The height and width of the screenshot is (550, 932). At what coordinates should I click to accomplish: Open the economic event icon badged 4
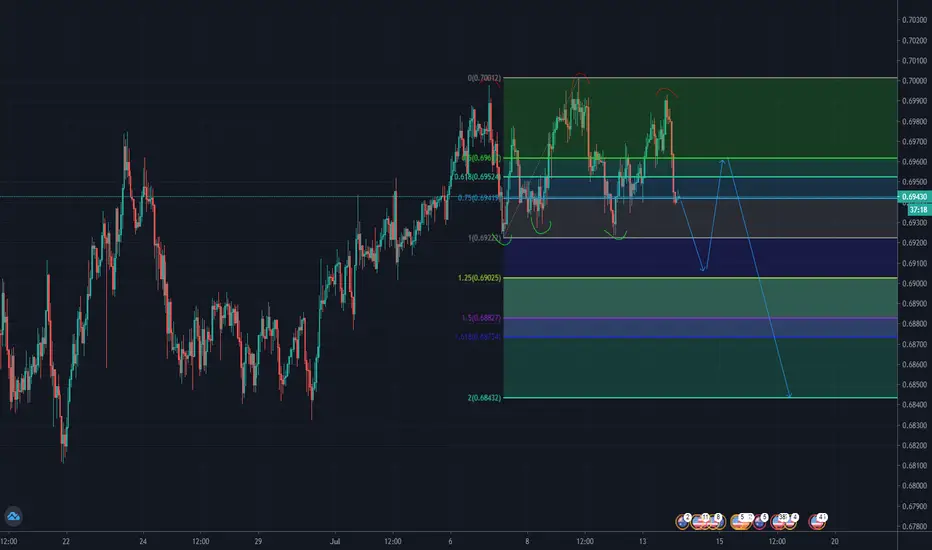pos(791,522)
